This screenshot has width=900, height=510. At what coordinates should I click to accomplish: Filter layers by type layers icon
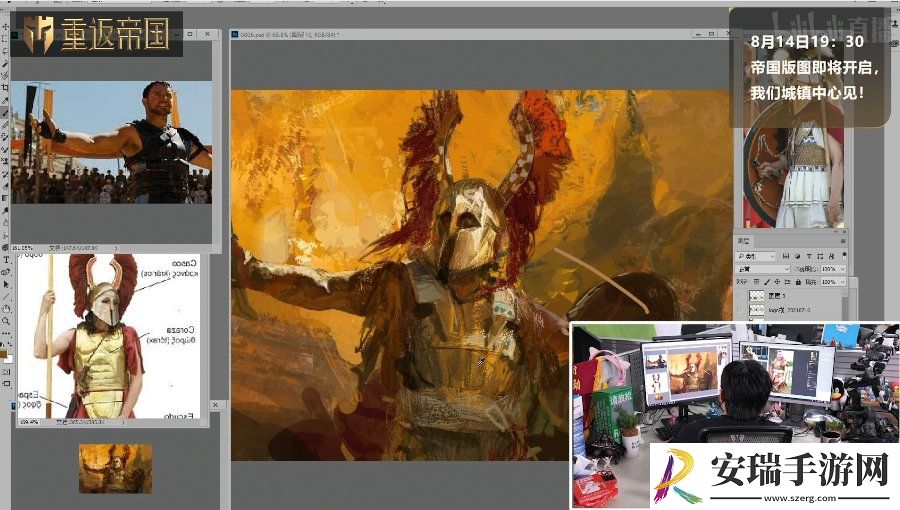point(809,256)
